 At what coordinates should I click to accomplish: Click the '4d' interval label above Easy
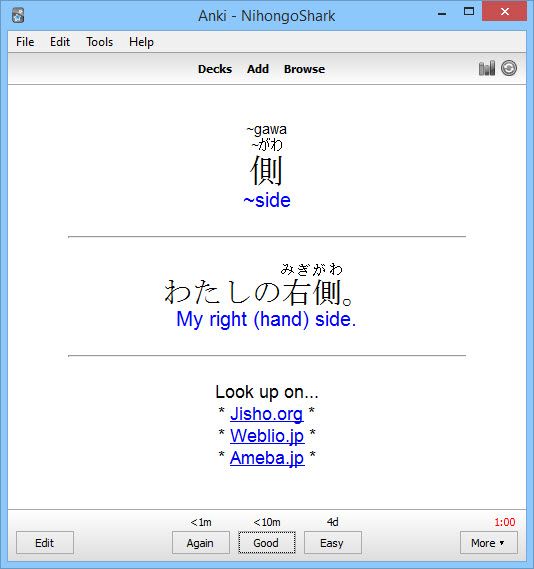[x=333, y=522]
